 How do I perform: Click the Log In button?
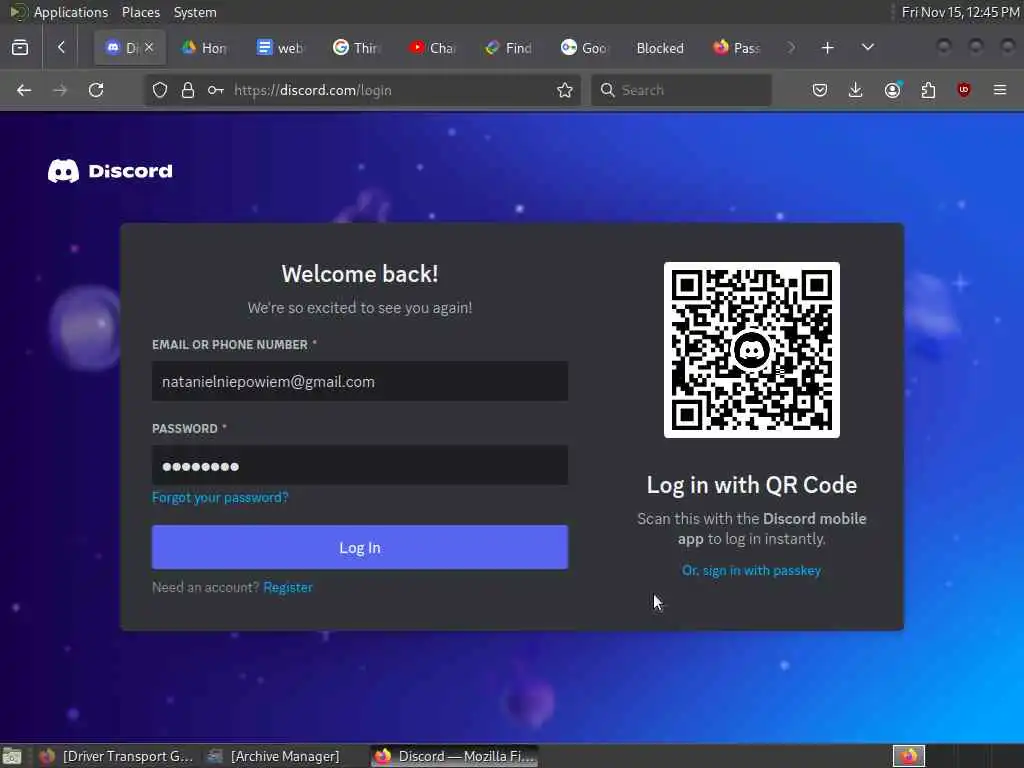(360, 547)
